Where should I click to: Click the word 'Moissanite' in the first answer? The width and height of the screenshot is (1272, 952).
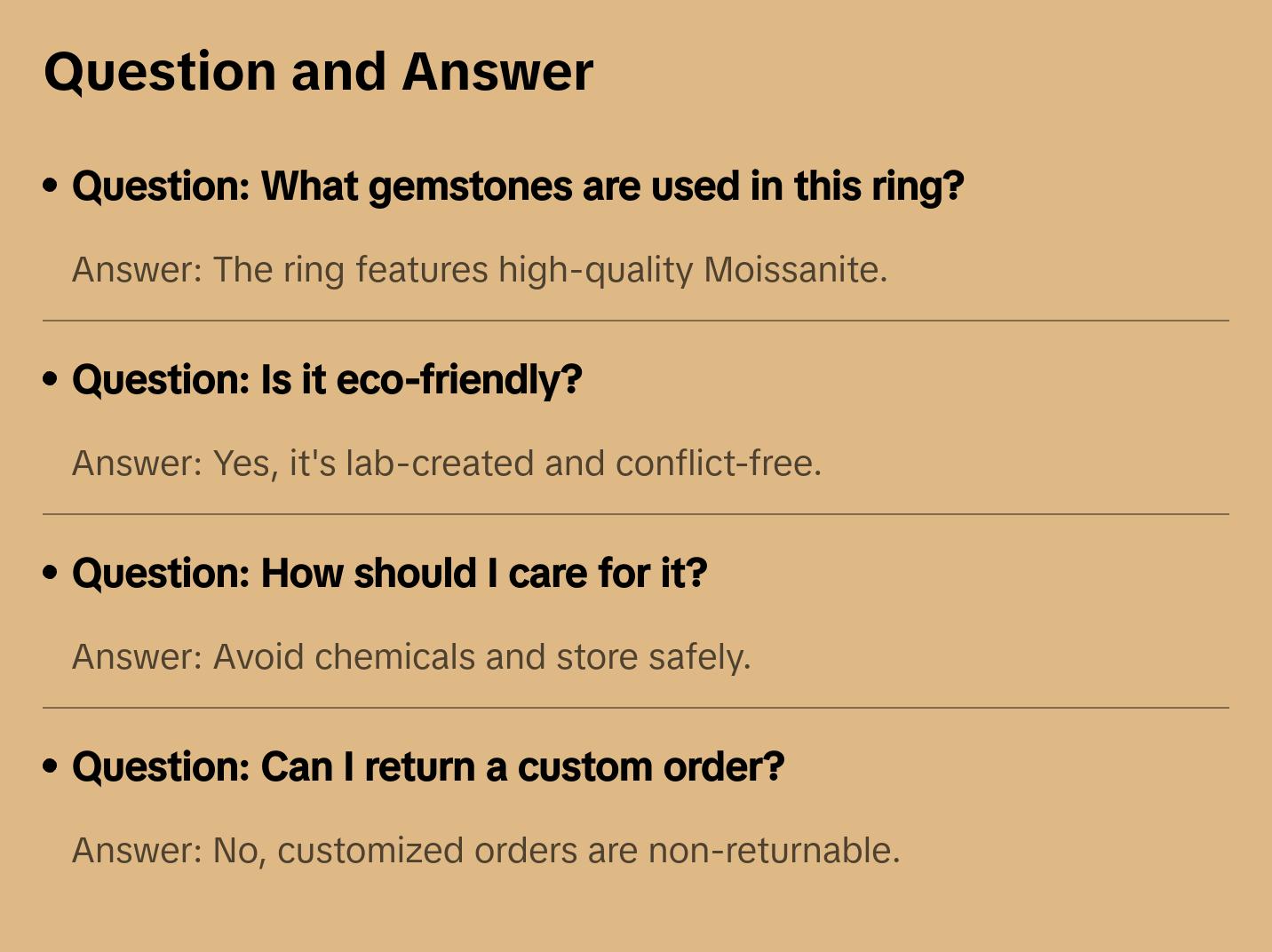tap(795, 270)
